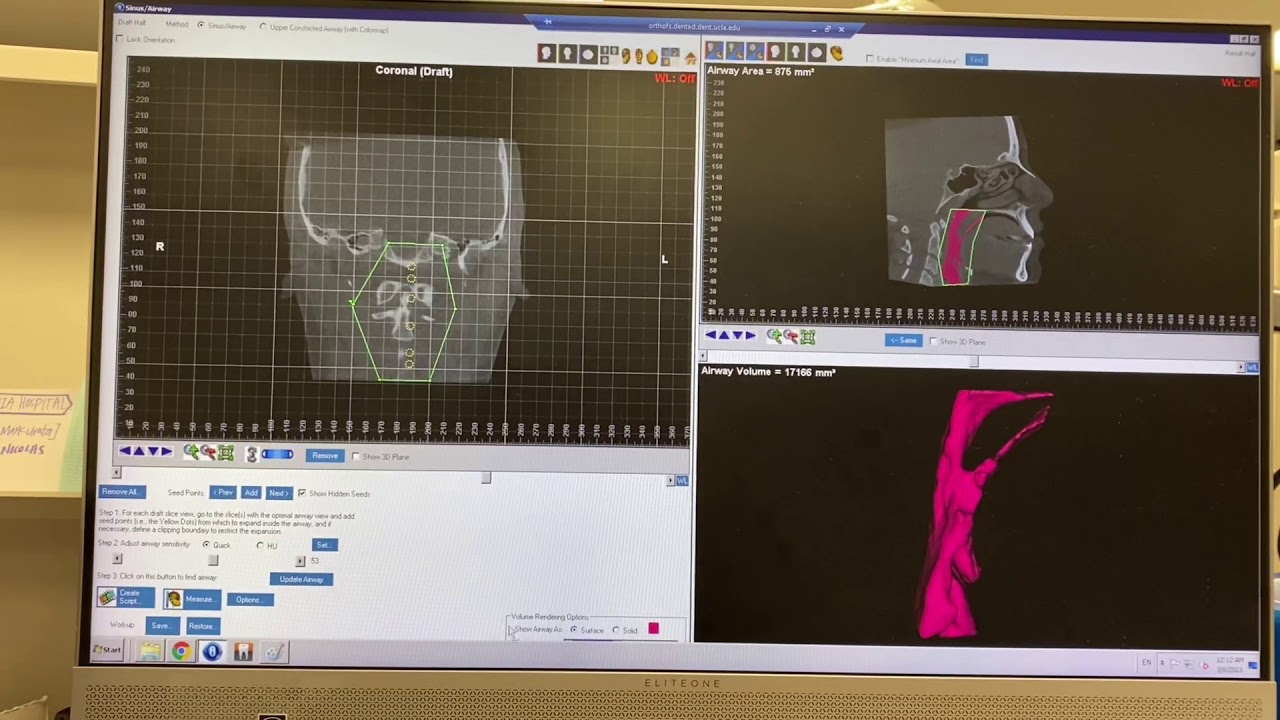This screenshot has width=1280, height=720.
Task: Click the blue window level slider under coronal view
Action: pyautogui.click(x=277, y=455)
